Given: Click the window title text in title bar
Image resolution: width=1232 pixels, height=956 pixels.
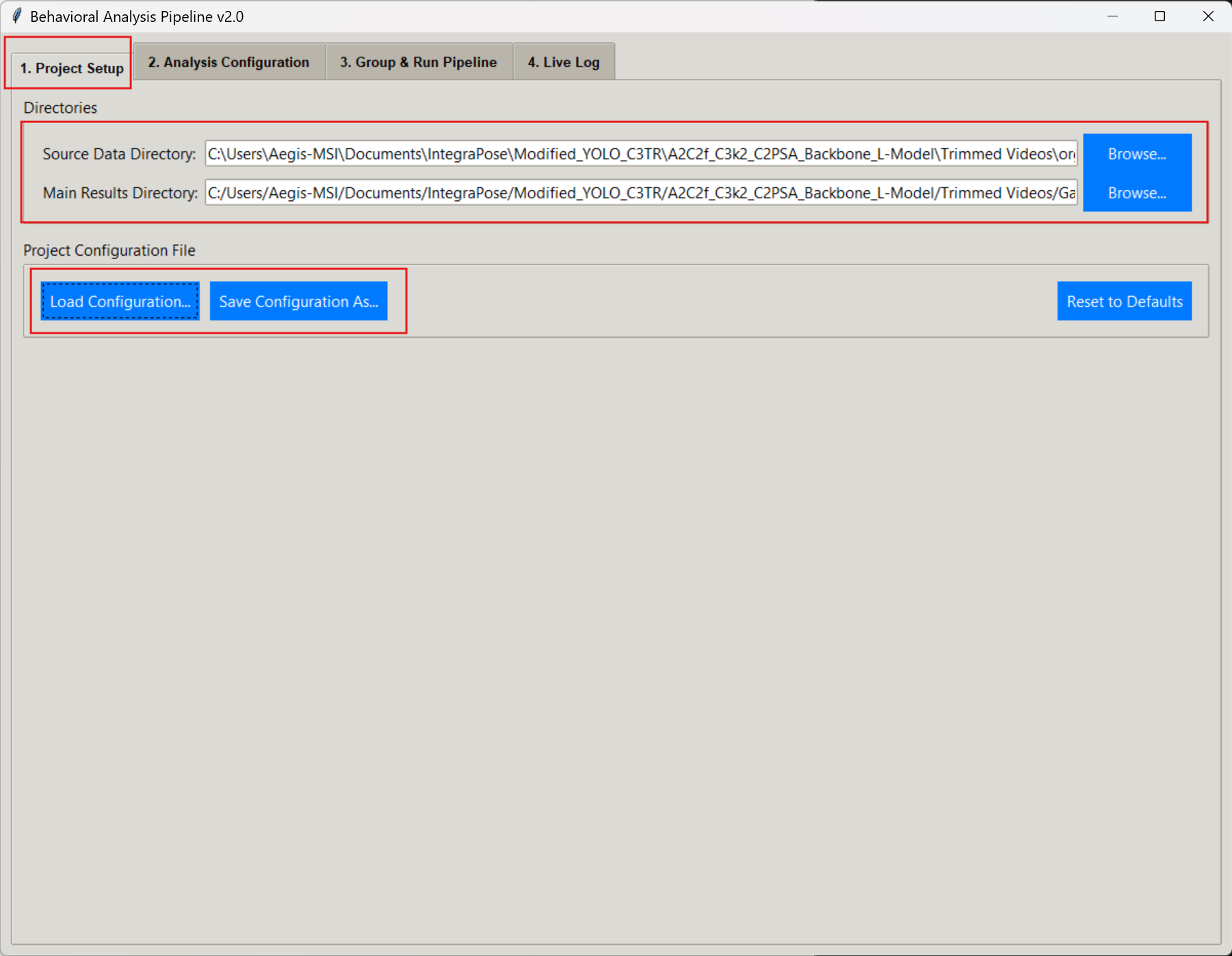Looking at the screenshot, I should (x=137, y=16).
